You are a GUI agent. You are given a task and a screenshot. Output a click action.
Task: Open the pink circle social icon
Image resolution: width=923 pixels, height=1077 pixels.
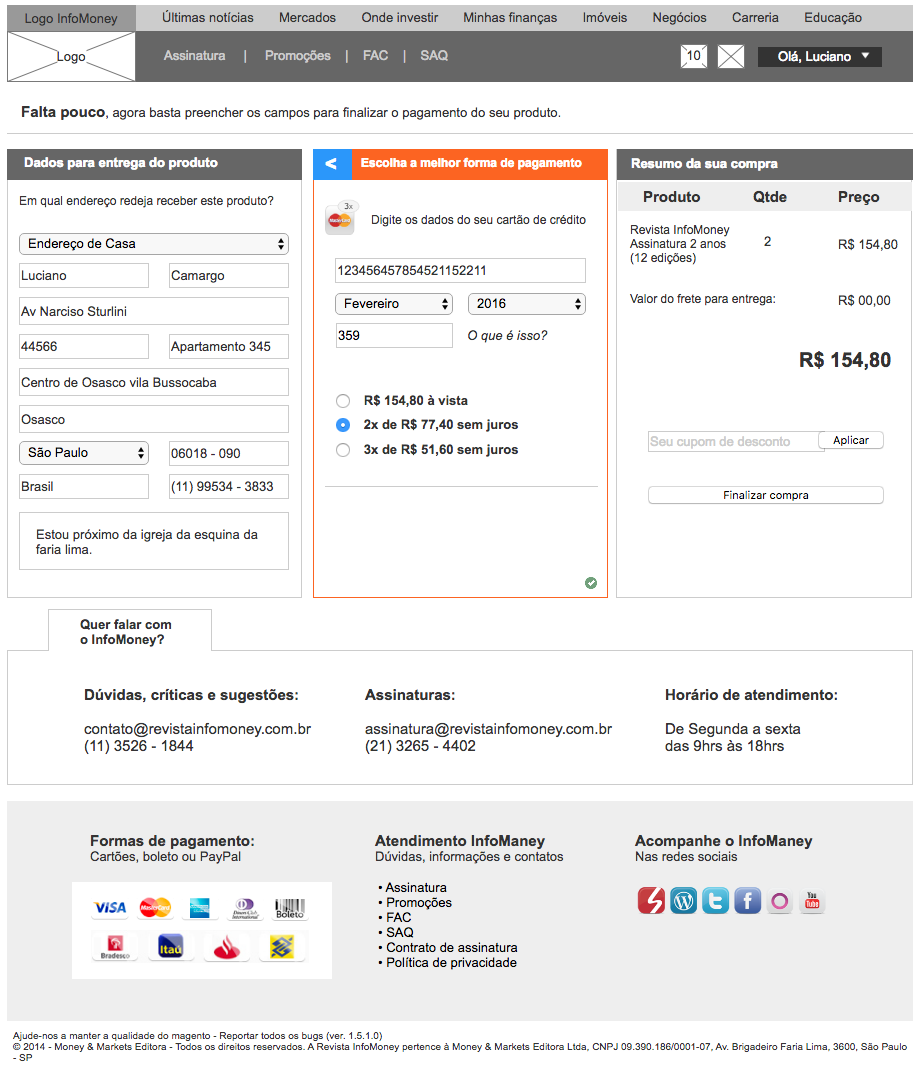point(779,900)
